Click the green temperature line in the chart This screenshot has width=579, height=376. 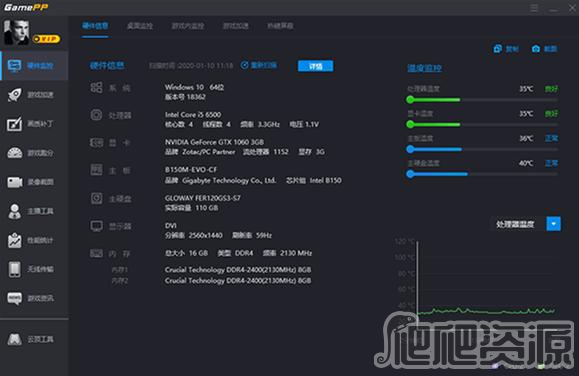click(486, 311)
